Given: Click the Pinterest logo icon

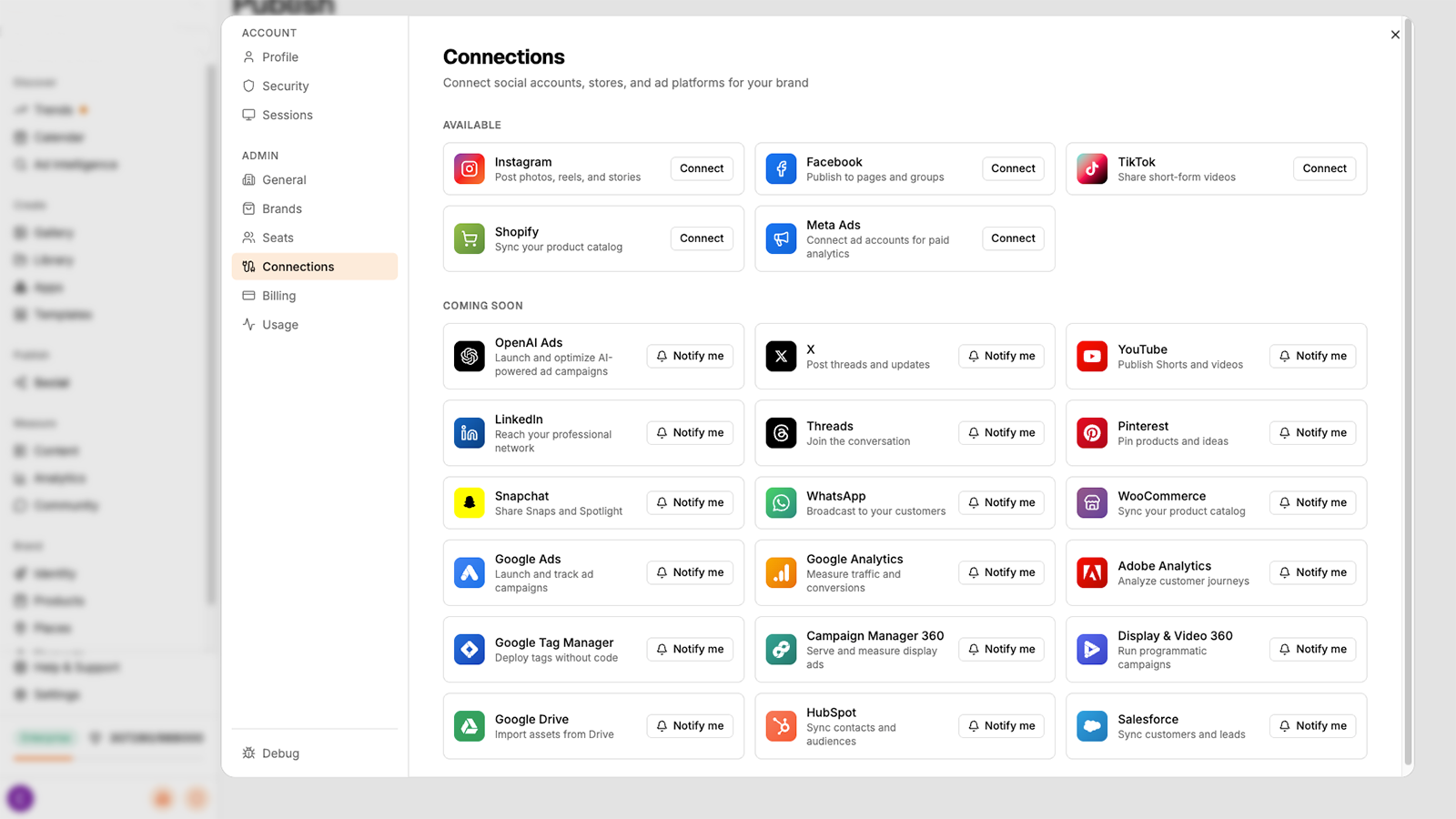Looking at the screenshot, I should [x=1092, y=433].
